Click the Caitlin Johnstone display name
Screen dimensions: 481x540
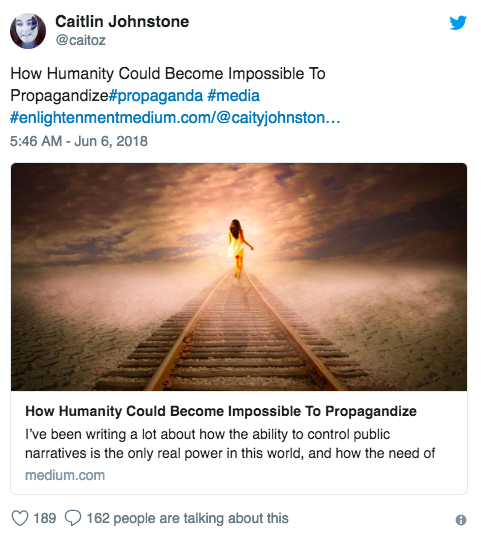click(122, 21)
